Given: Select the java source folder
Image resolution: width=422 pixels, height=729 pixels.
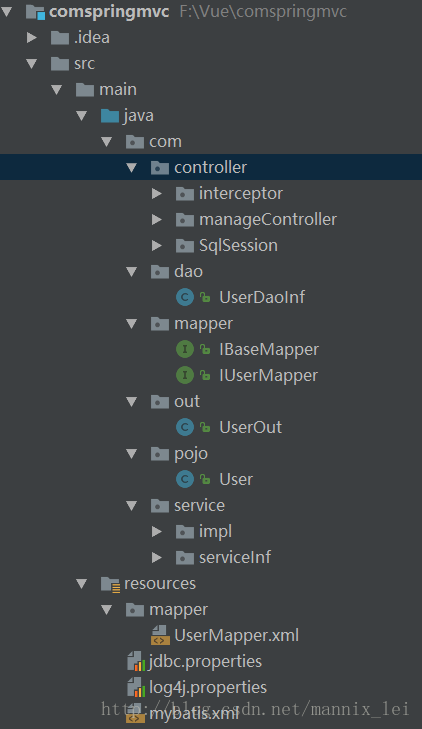Looking at the screenshot, I should 138,115.
